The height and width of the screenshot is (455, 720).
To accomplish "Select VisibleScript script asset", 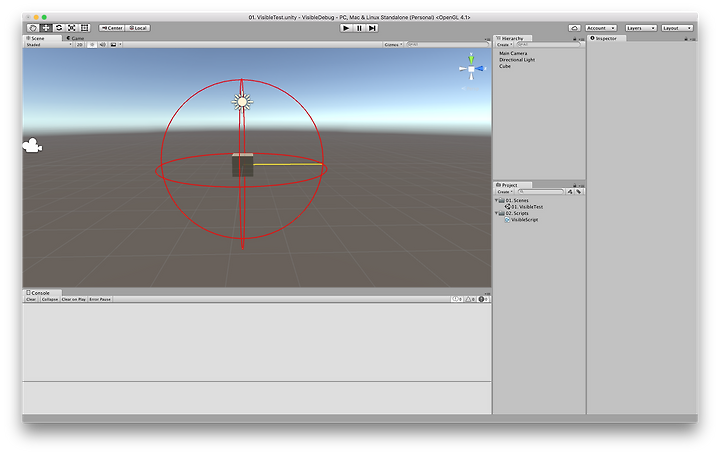I will (521, 220).
